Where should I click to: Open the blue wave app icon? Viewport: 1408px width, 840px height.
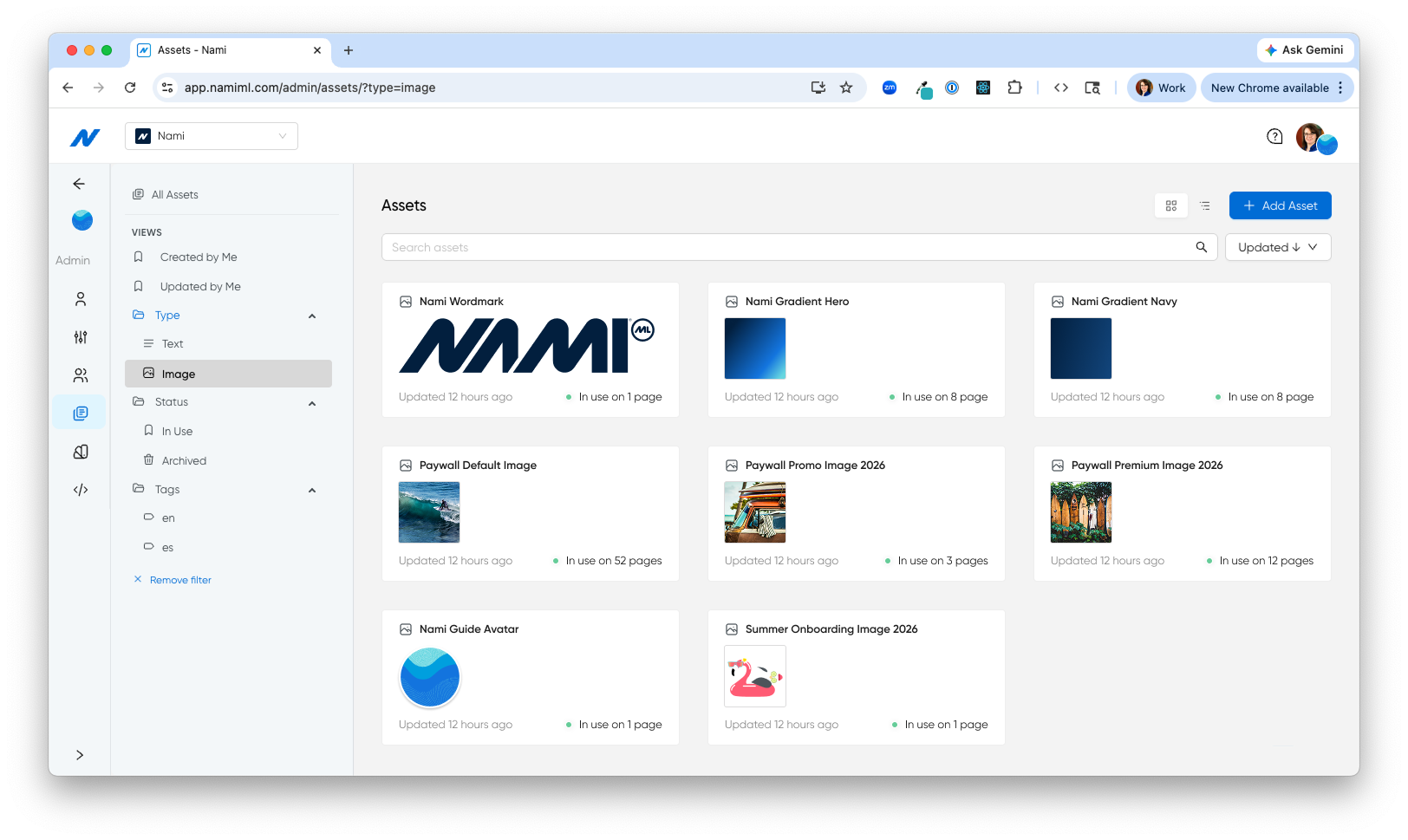point(82,220)
